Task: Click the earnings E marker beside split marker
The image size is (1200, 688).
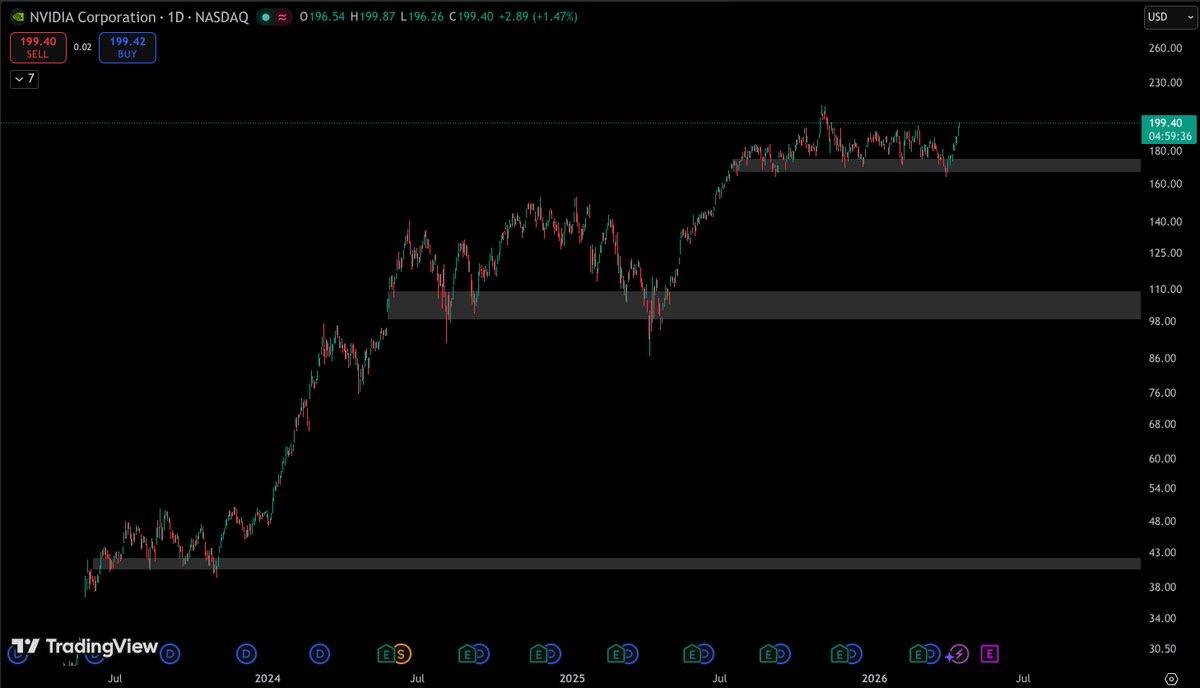Action: [386, 654]
